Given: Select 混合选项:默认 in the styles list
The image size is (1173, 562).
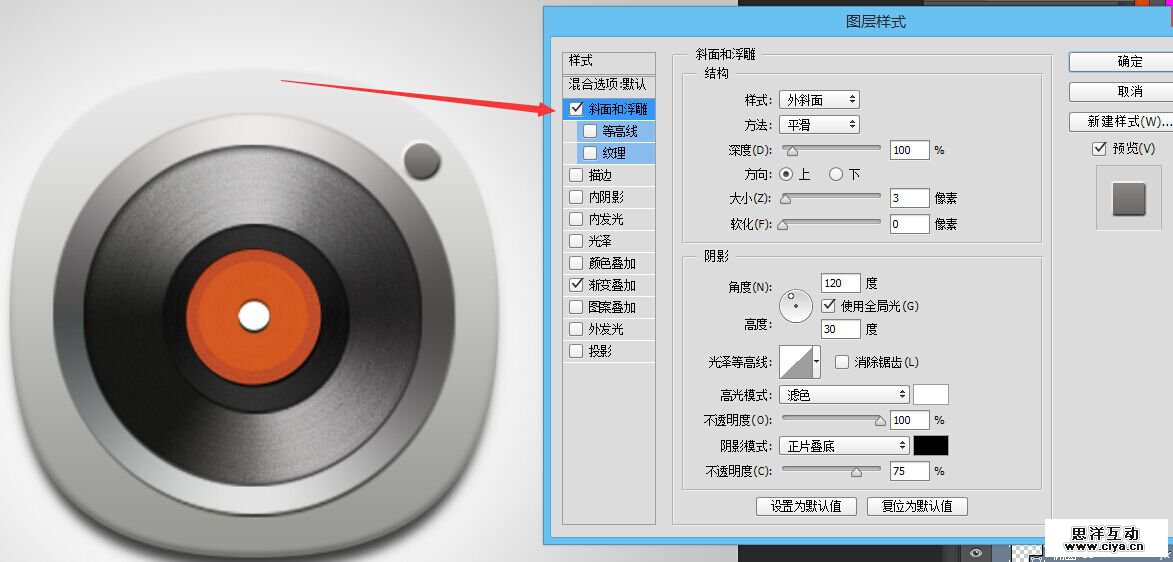Looking at the screenshot, I should click(x=608, y=85).
